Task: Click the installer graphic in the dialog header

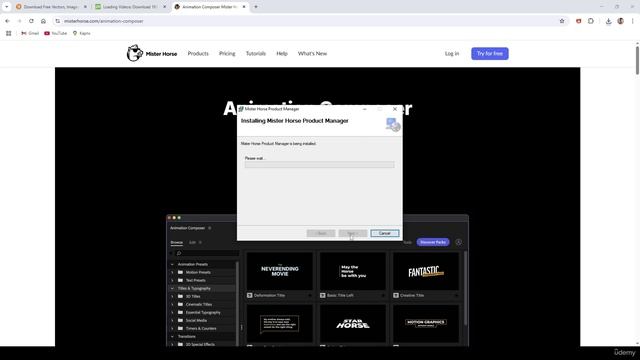Action: coord(393,124)
